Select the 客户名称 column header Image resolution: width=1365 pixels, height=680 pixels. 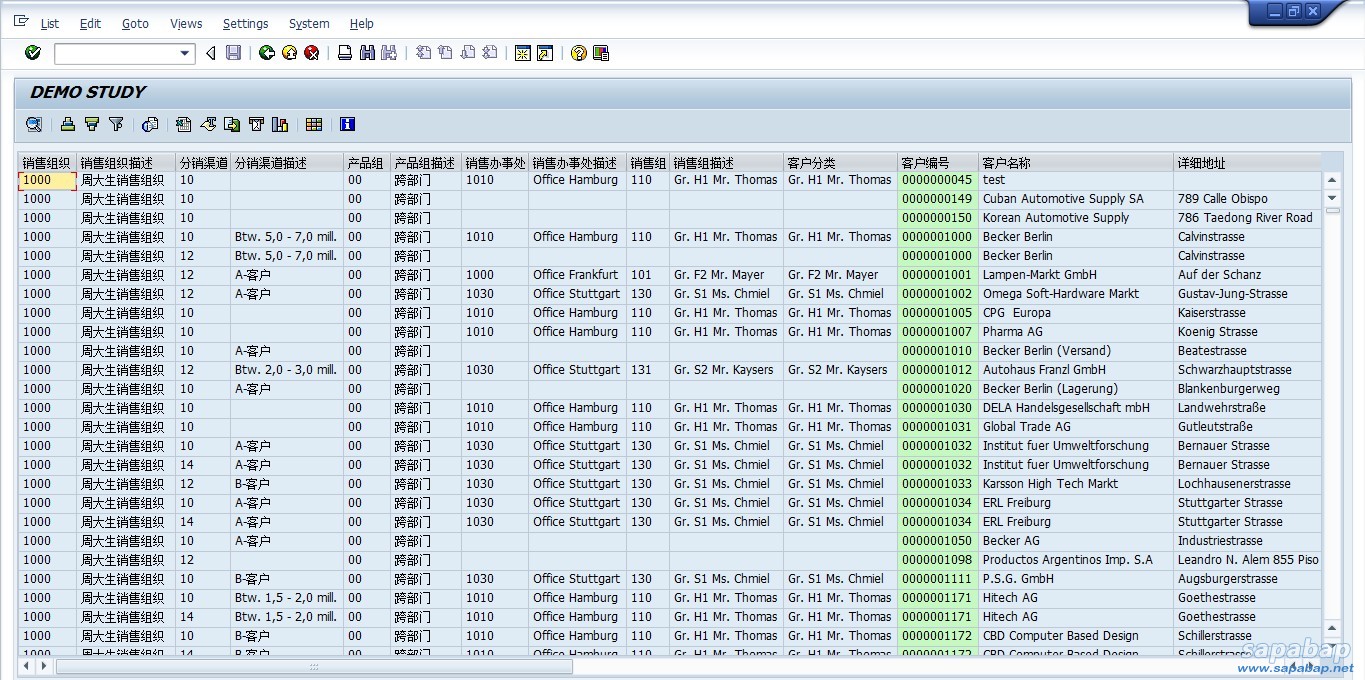pos(1075,163)
